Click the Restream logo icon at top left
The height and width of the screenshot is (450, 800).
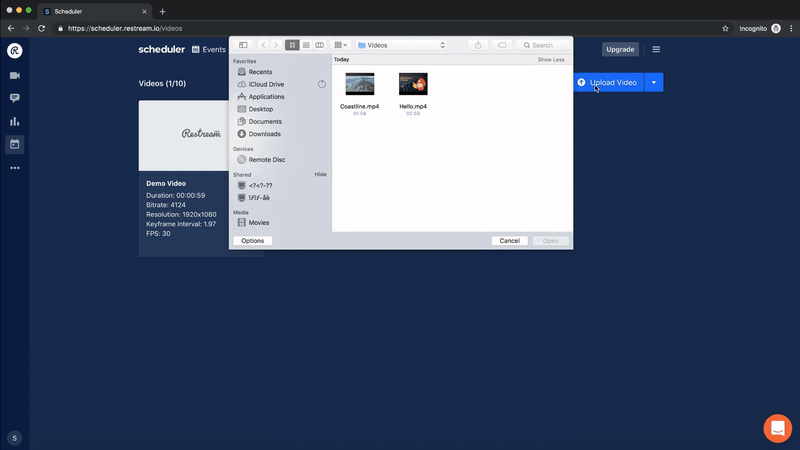15,50
